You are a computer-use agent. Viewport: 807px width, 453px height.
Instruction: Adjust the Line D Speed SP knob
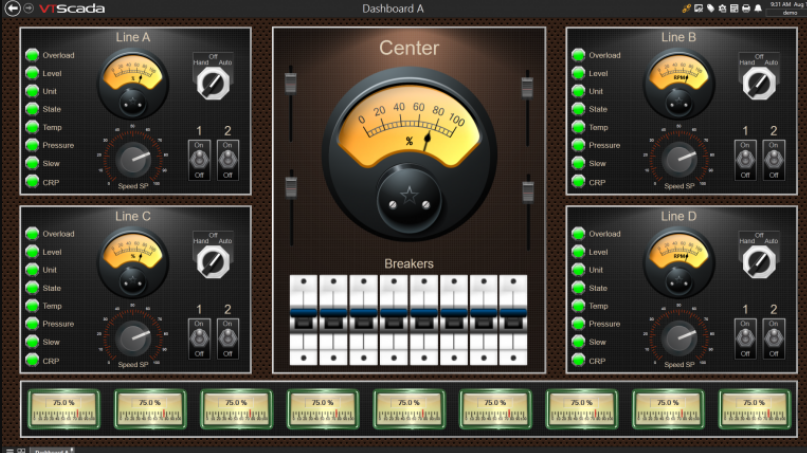679,338
